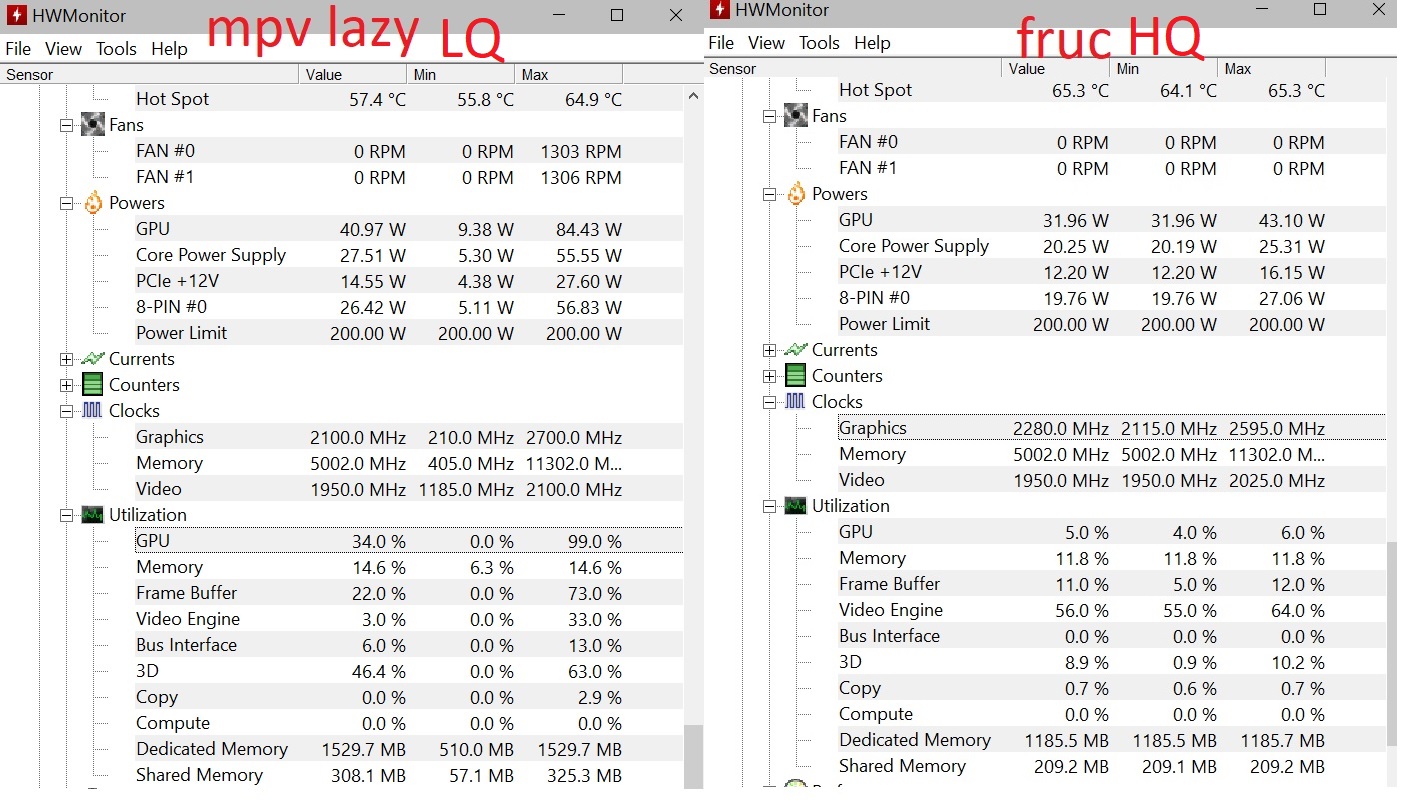
Task: Collapse the Clocks node in left window
Action: pos(66,411)
